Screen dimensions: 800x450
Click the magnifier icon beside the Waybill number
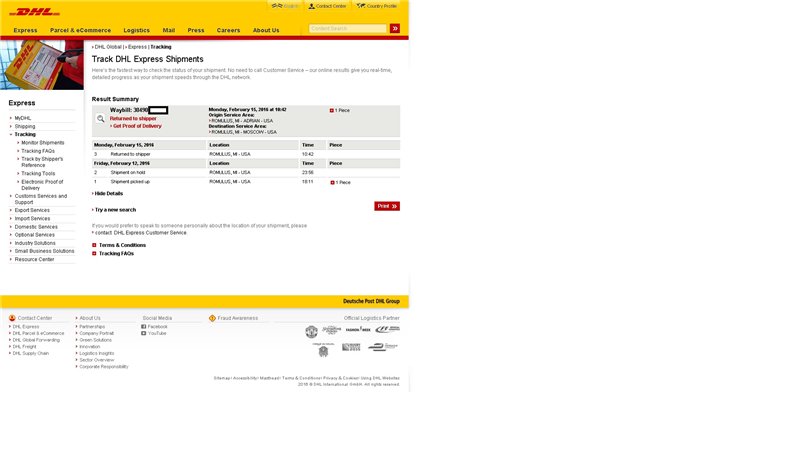click(100, 119)
